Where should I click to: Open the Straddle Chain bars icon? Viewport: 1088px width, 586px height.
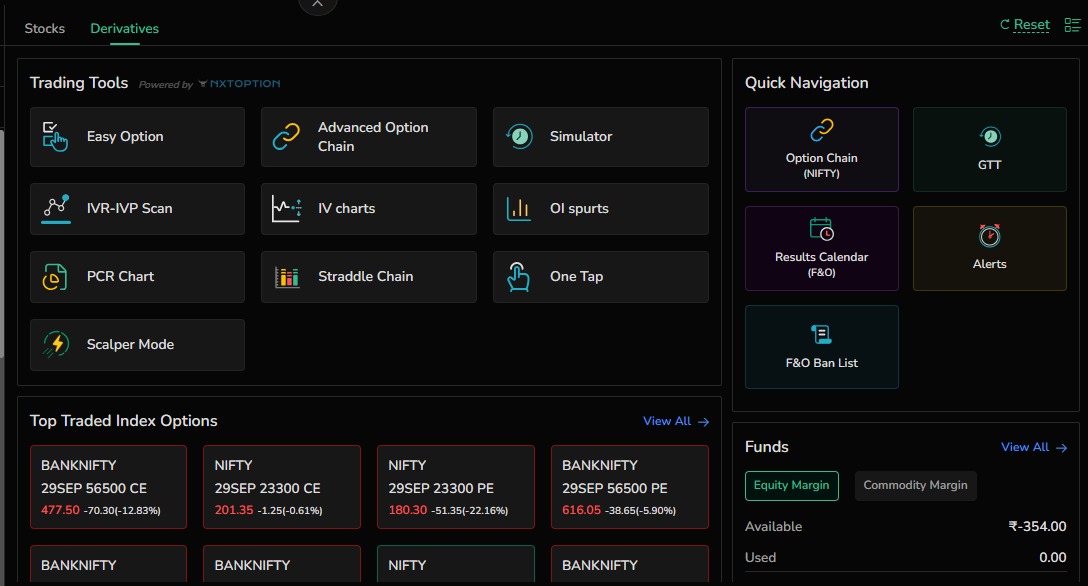(287, 277)
